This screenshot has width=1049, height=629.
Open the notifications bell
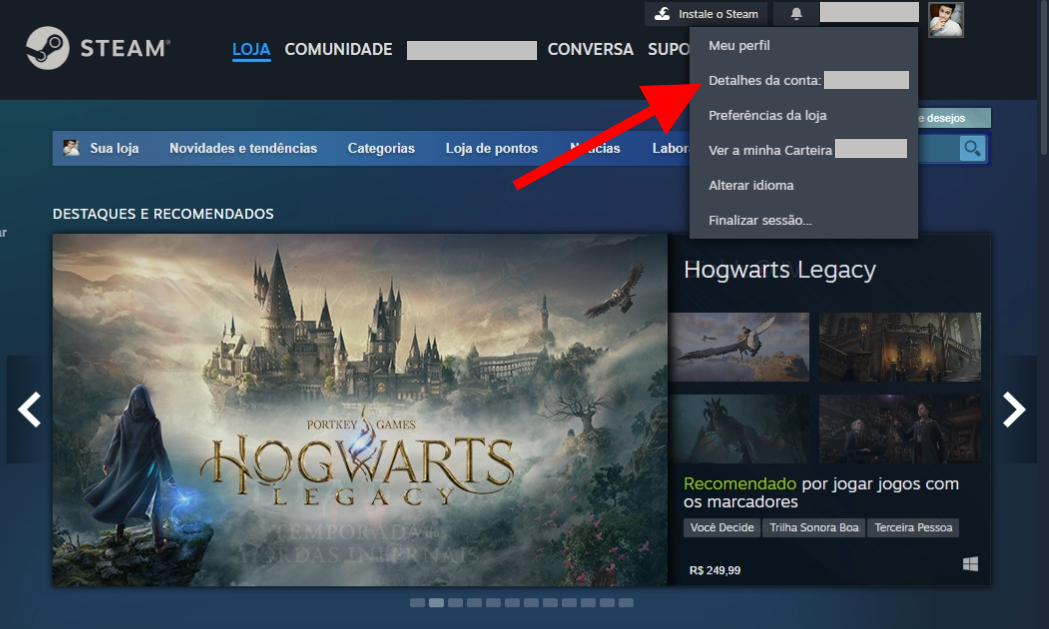796,14
